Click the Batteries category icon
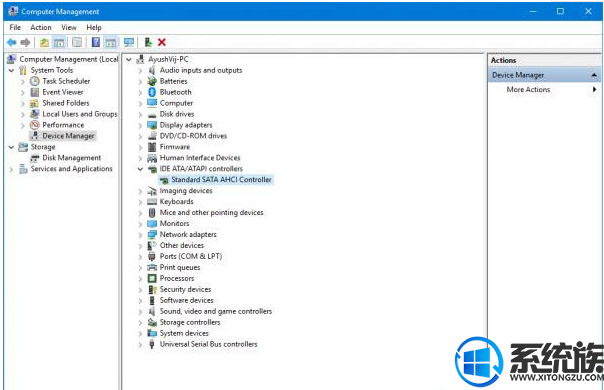This screenshot has width=604, height=390. point(152,81)
